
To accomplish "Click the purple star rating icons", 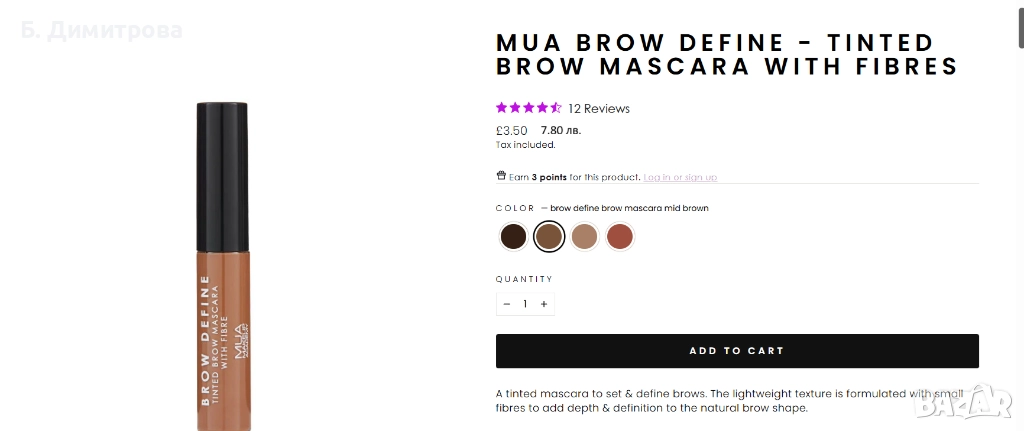I will tap(528, 108).
